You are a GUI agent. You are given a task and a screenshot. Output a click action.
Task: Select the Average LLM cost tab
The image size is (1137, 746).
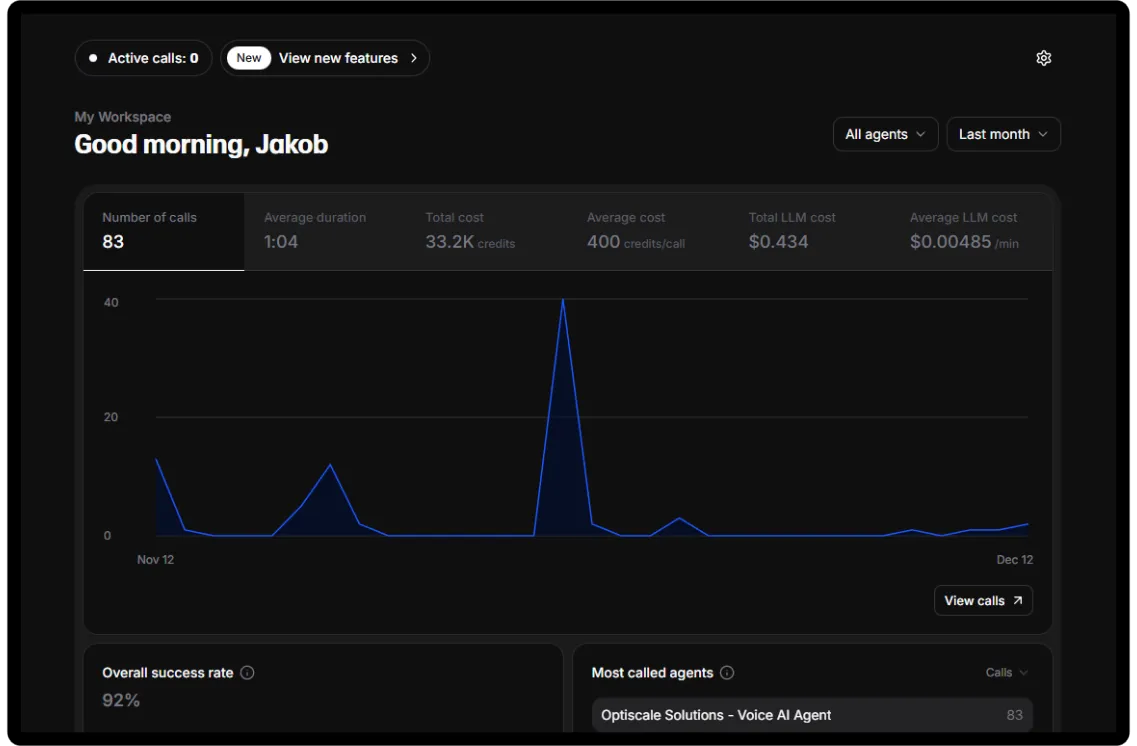971,231
